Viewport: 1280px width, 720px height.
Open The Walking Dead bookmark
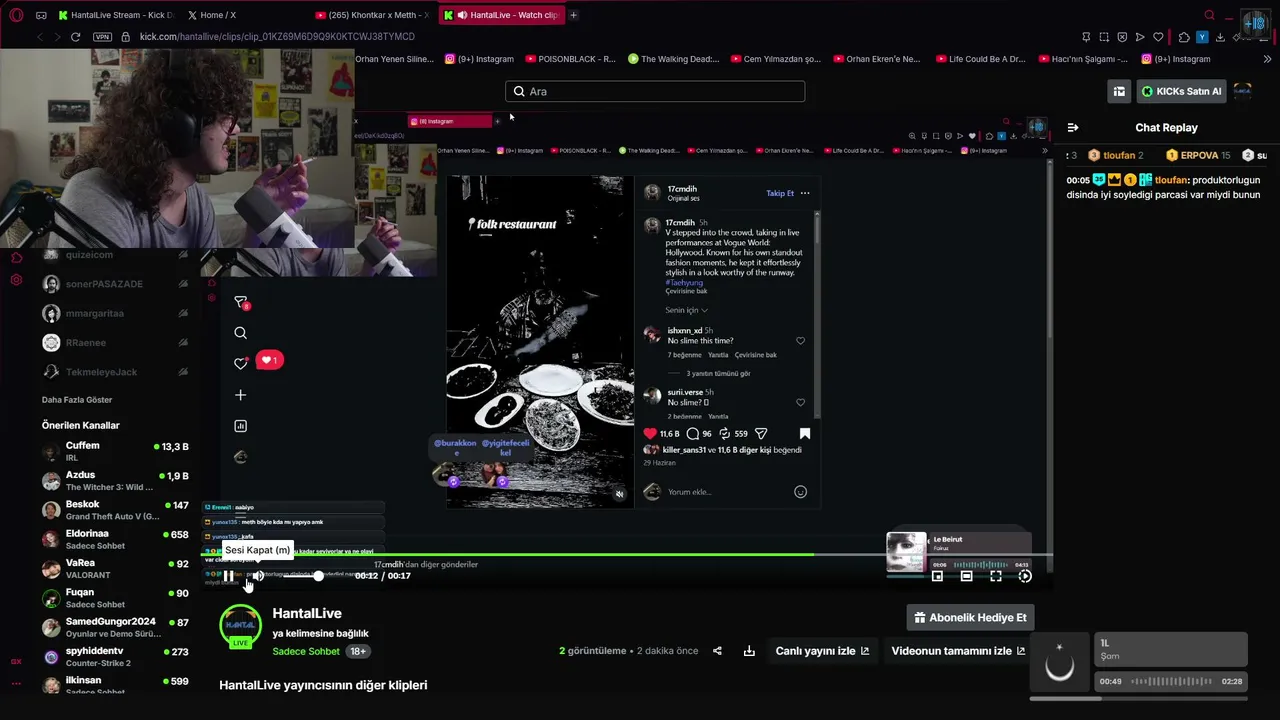point(674,59)
